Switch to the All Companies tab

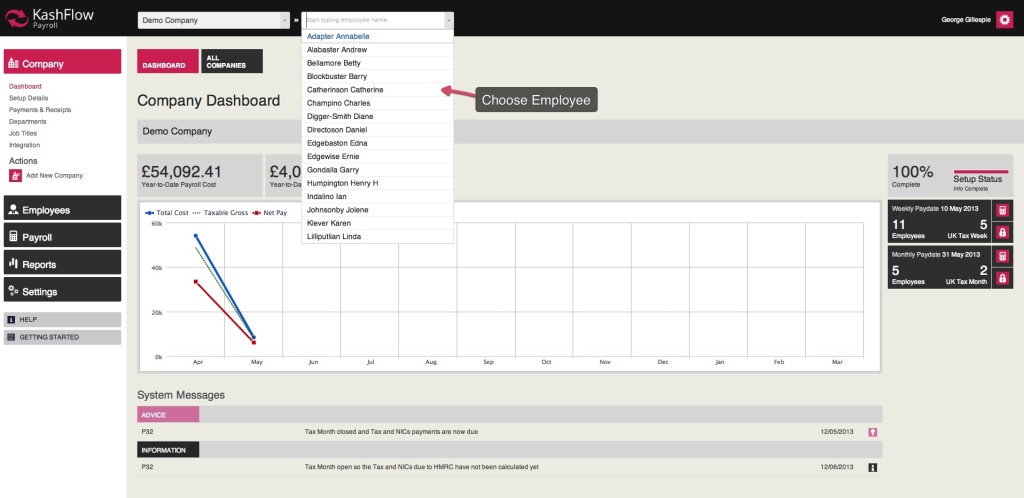[x=231, y=61]
